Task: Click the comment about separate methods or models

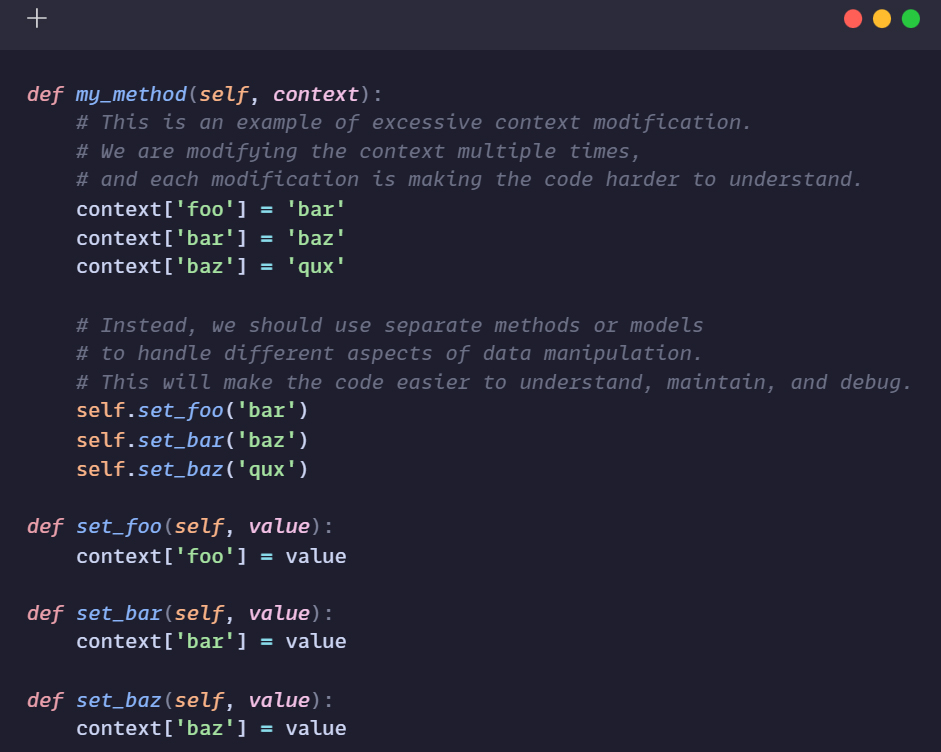Action: (x=390, y=324)
